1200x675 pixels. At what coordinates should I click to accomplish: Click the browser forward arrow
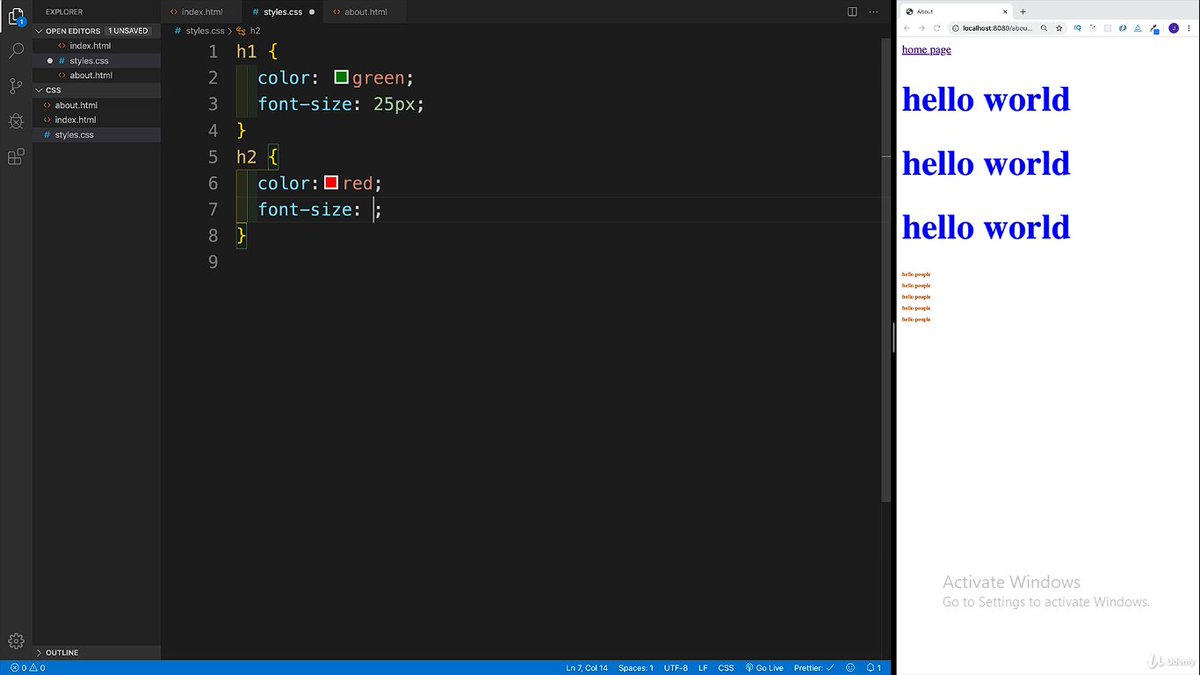pos(922,28)
